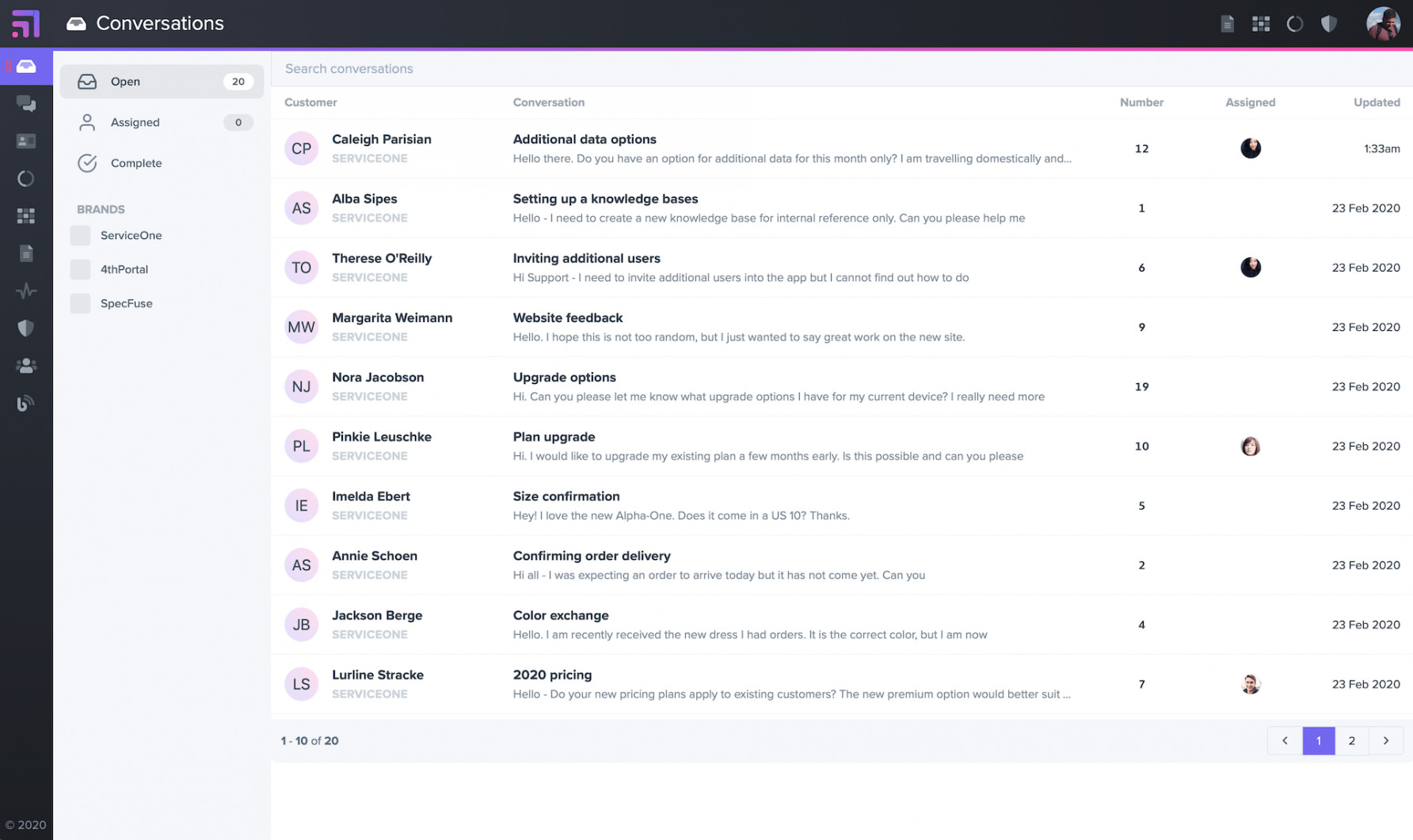Image resolution: width=1413 pixels, height=840 pixels.
Task: Click assigned agent avatar for Caleigh Parisian row
Action: click(1251, 148)
